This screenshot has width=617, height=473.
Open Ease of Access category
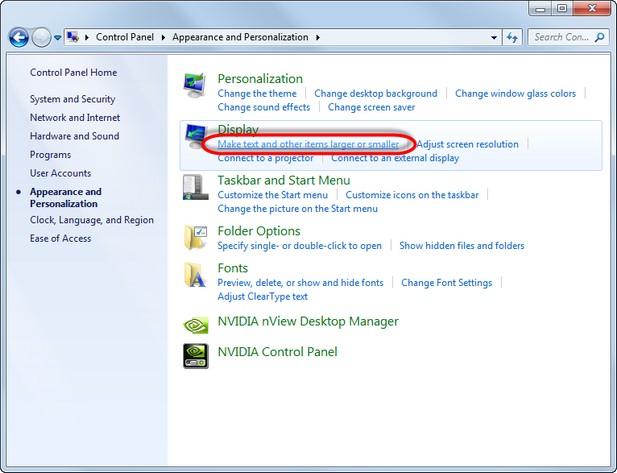point(60,238)
